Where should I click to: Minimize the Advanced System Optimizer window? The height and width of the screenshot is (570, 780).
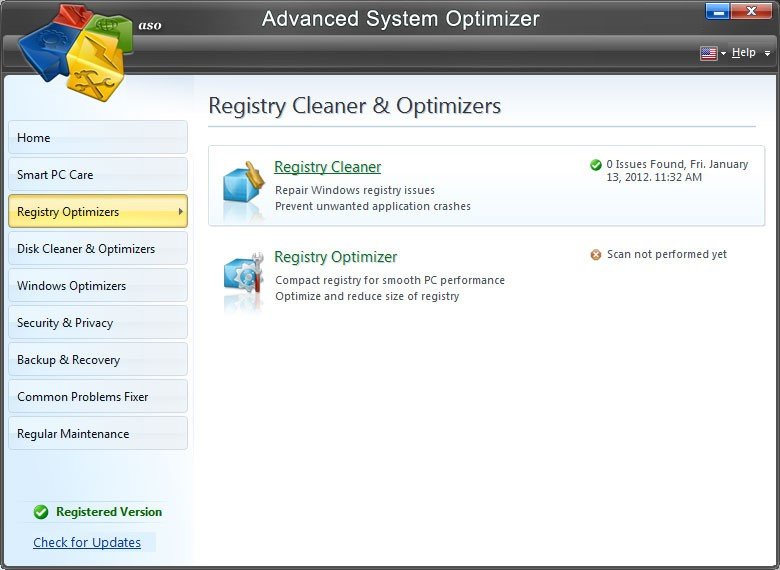717,11
